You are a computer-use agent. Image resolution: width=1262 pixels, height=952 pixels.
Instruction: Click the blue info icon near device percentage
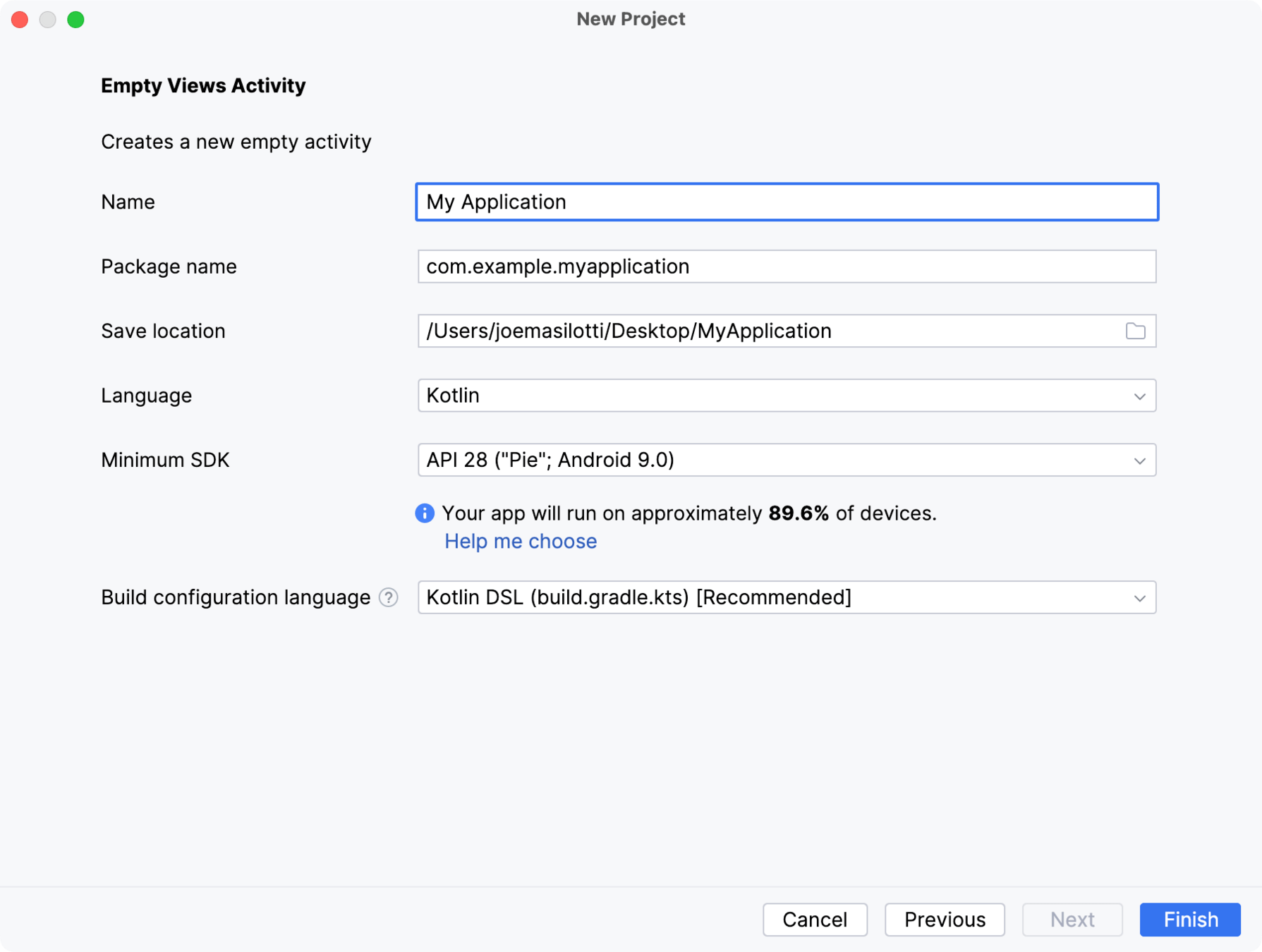(425, 513)
